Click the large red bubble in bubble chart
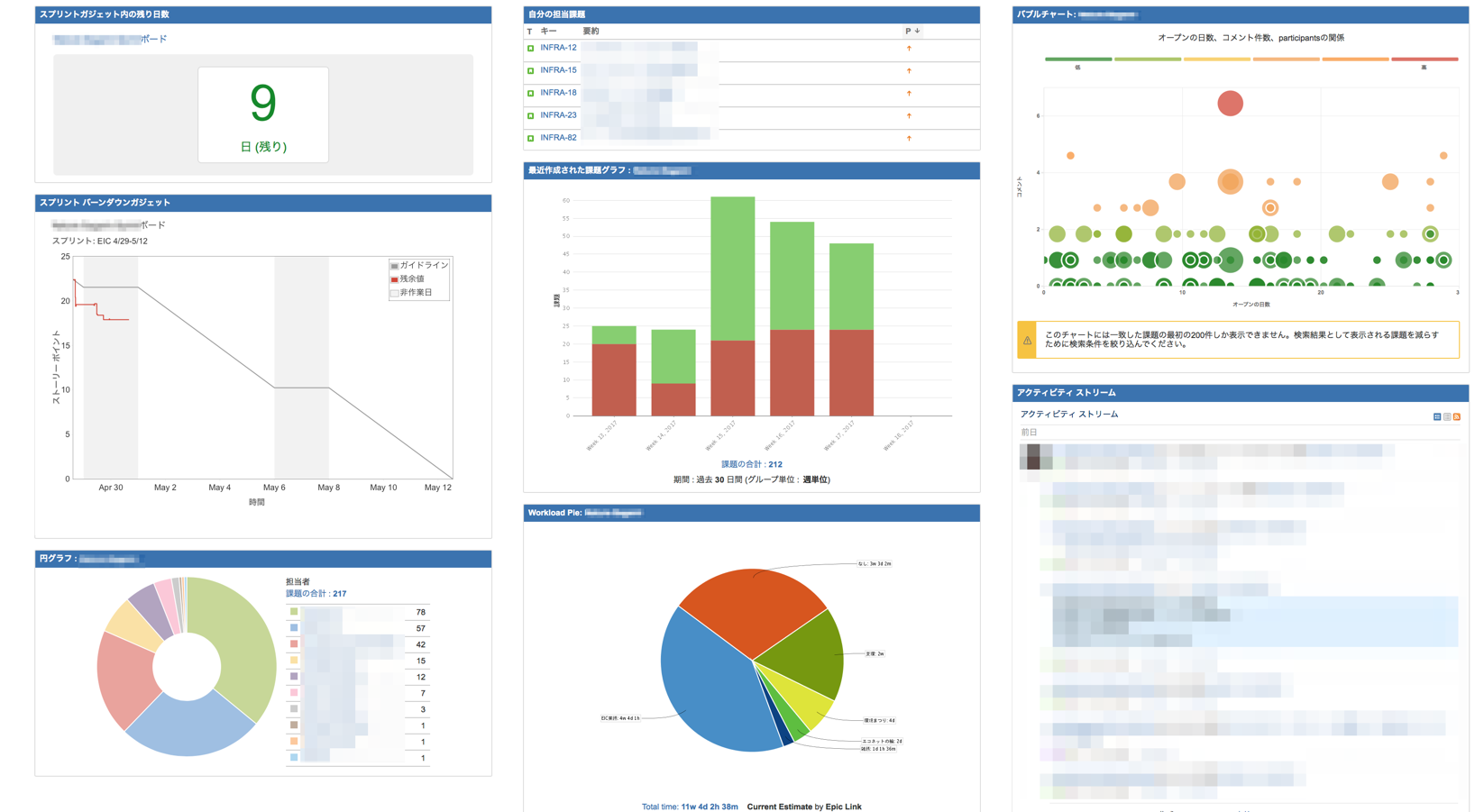 click(1230, 103)
